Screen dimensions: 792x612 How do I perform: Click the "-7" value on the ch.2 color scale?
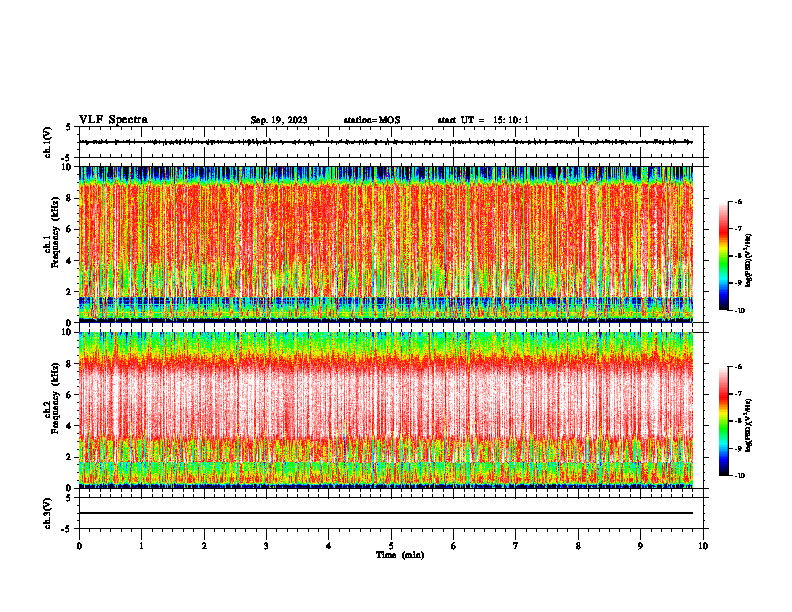738,394
